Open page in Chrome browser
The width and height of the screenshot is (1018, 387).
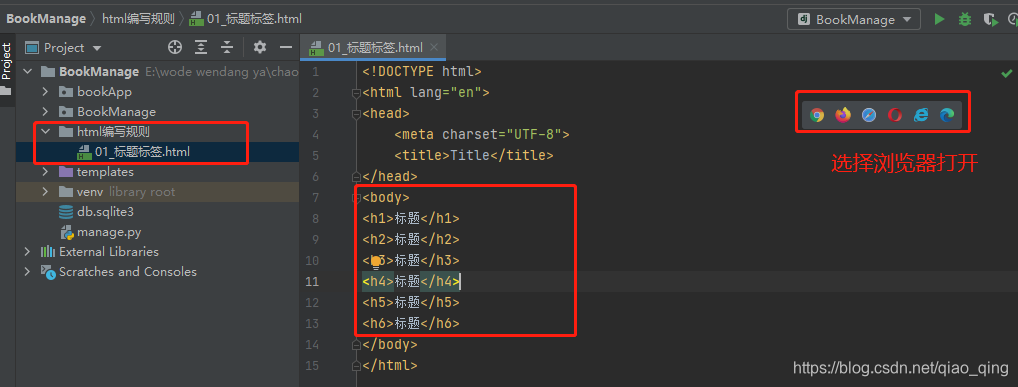pyautogui.click(x=817, y=115)
